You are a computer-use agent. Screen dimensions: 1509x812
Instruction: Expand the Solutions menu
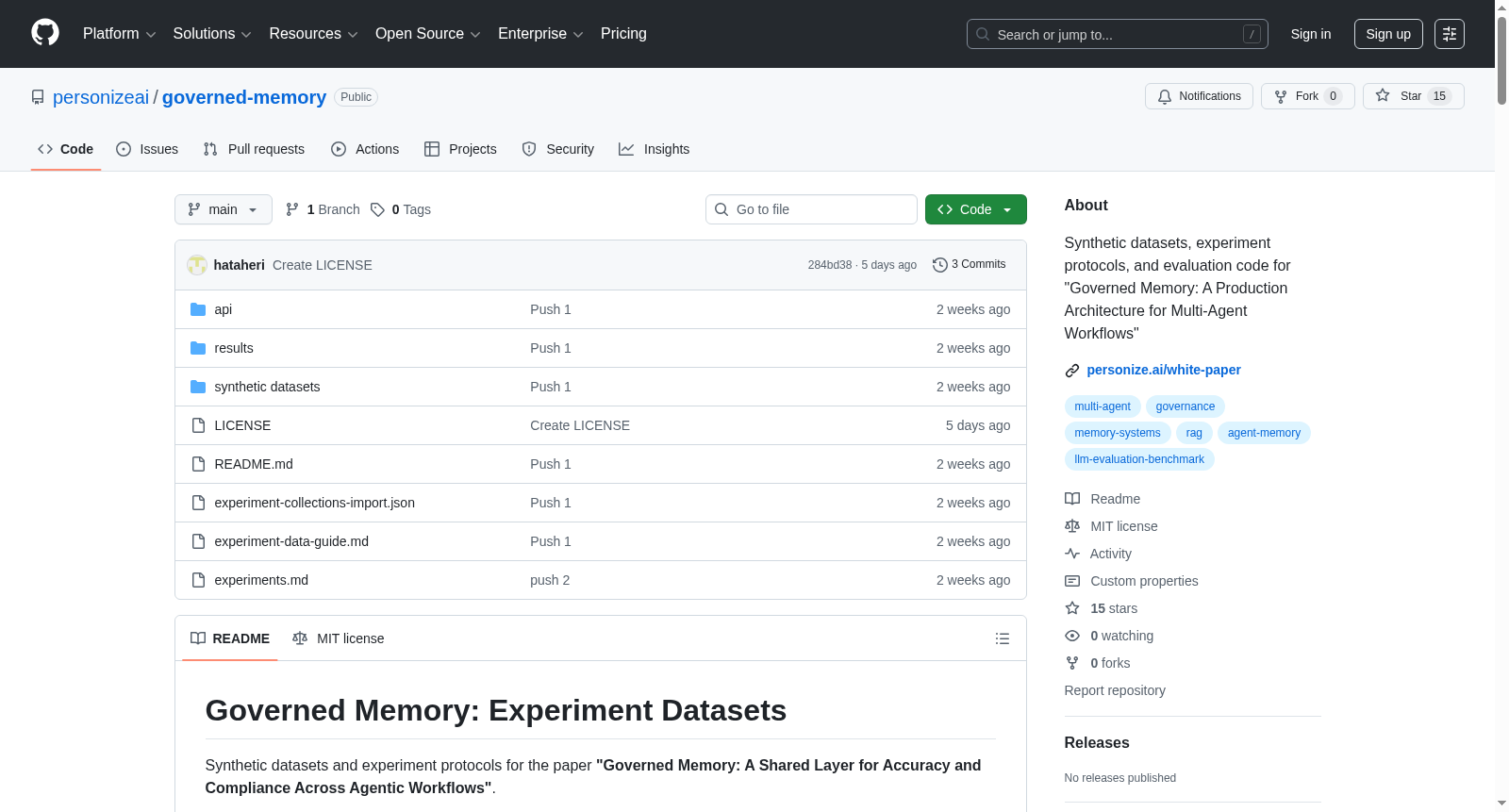212,34
